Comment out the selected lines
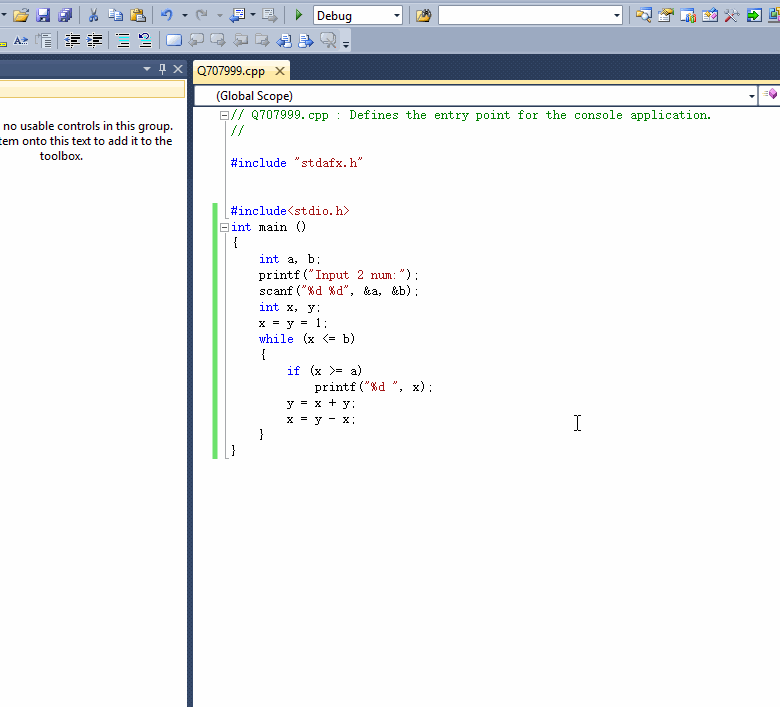 122,40
